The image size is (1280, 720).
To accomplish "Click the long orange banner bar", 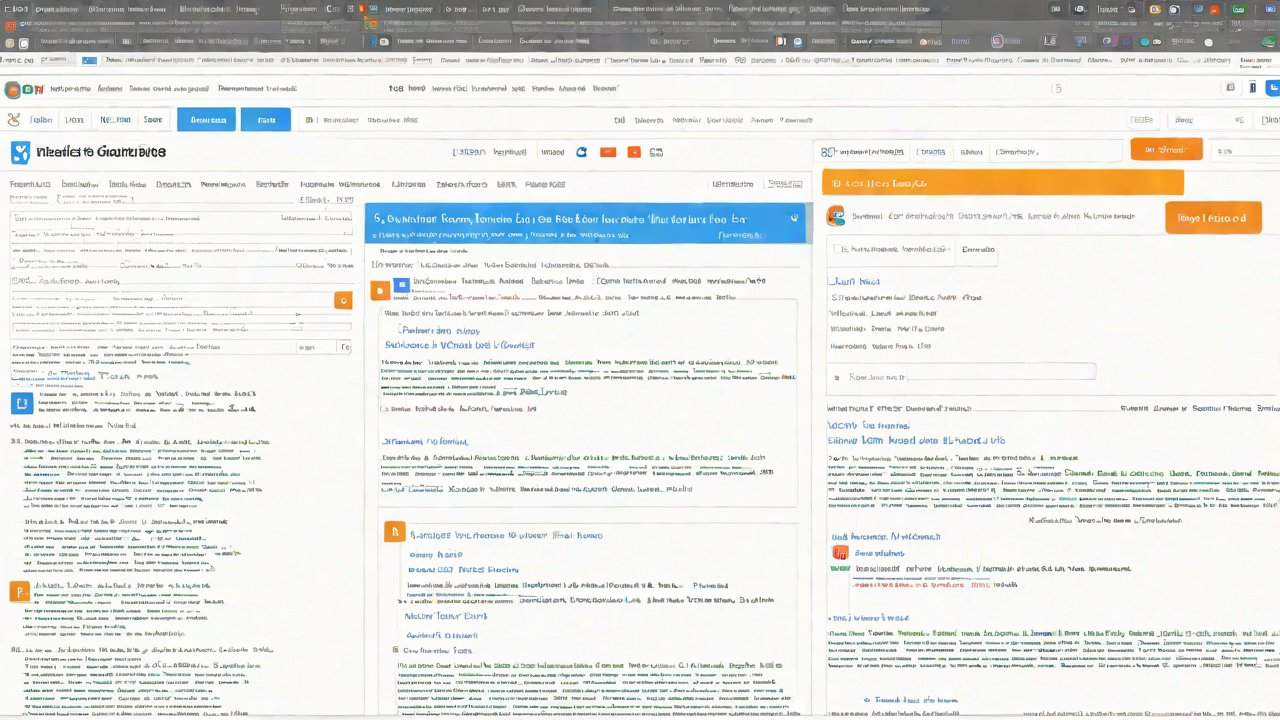I will pyautogui.click(x=1002, y=183).
